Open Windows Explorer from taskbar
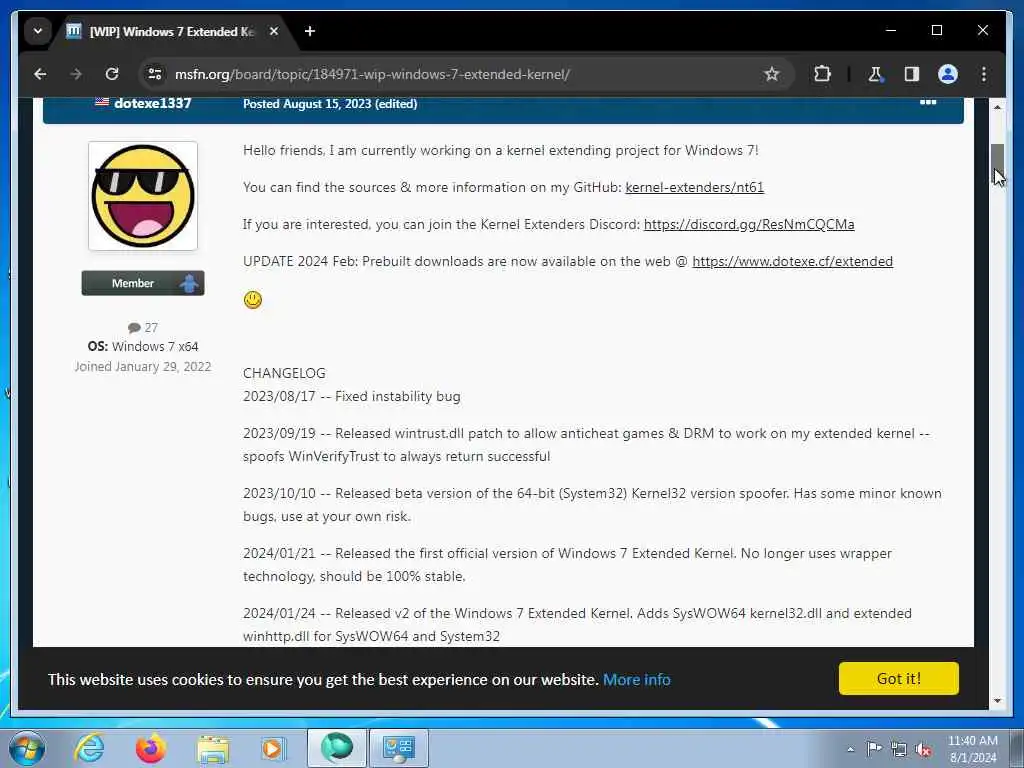The height and width of the screenshot is (768, 1024). pyautogui.click(x=213, y=748)
